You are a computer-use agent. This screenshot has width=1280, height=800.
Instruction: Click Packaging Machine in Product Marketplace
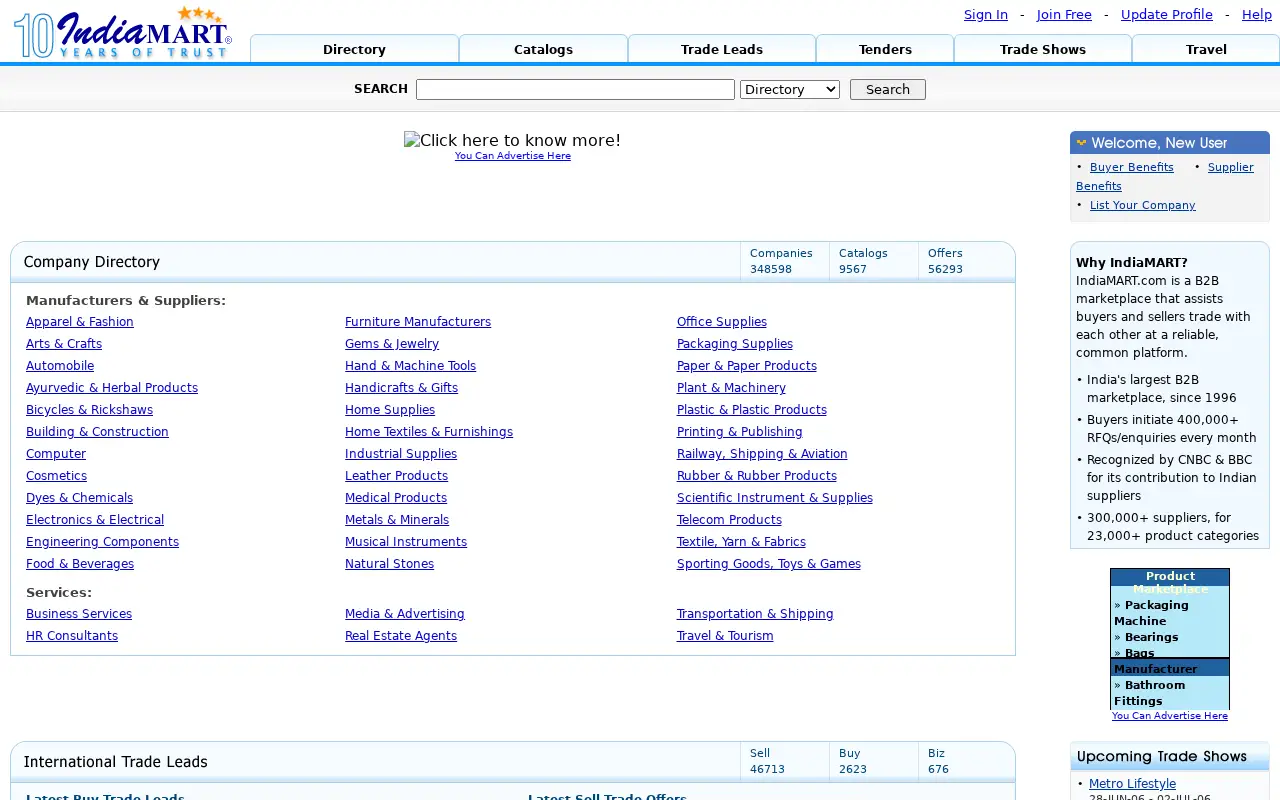1151,613
